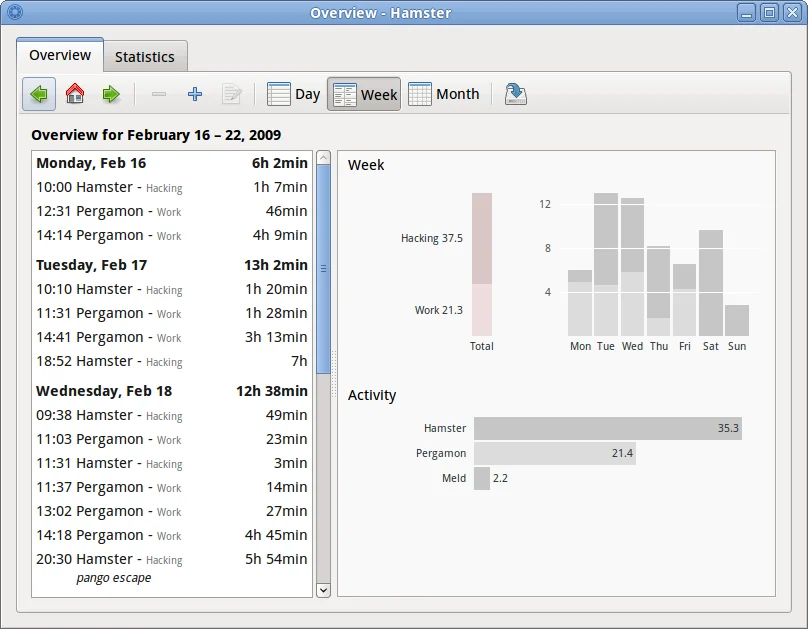This screenshot has height=629, width=808.
Task: Add a new activity entry
Action: coord(194,94)
